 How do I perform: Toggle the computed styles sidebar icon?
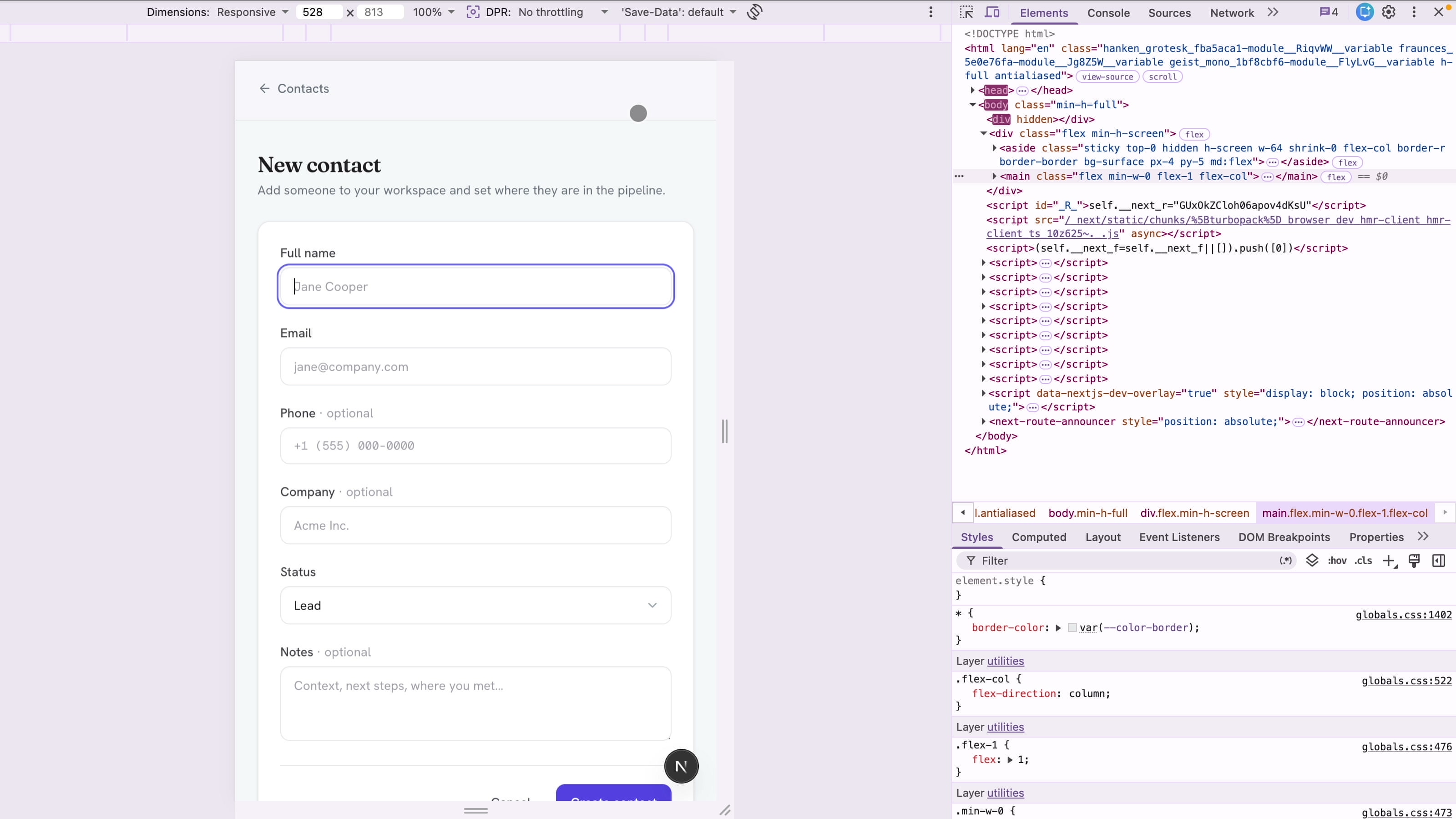pyautogui.click(x=1439, y=561)
